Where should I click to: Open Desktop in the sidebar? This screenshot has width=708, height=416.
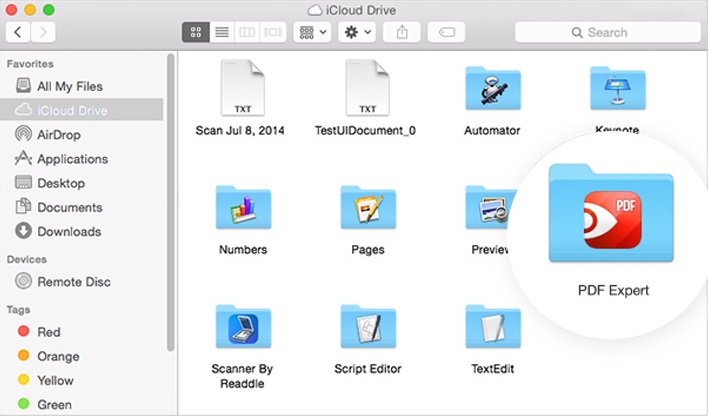tap(81, 183)
